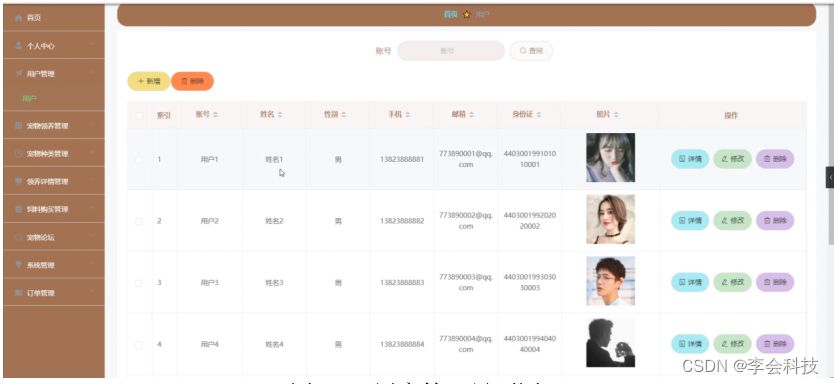834x384 pixels.
Task: Expand the 宠物论坛 chevron
Action: click(x=92, y=236)
